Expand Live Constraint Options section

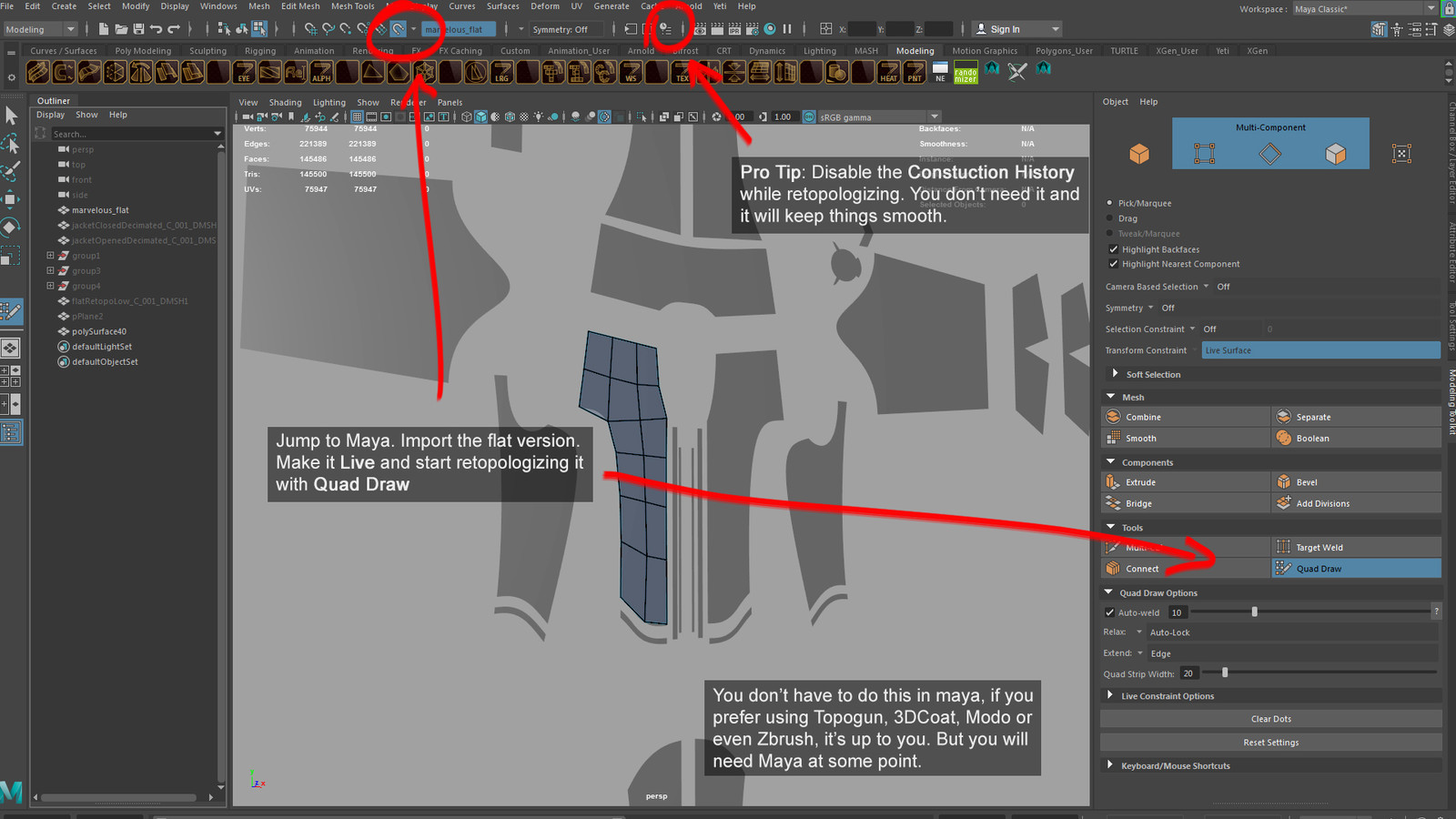click(1109, 695)
